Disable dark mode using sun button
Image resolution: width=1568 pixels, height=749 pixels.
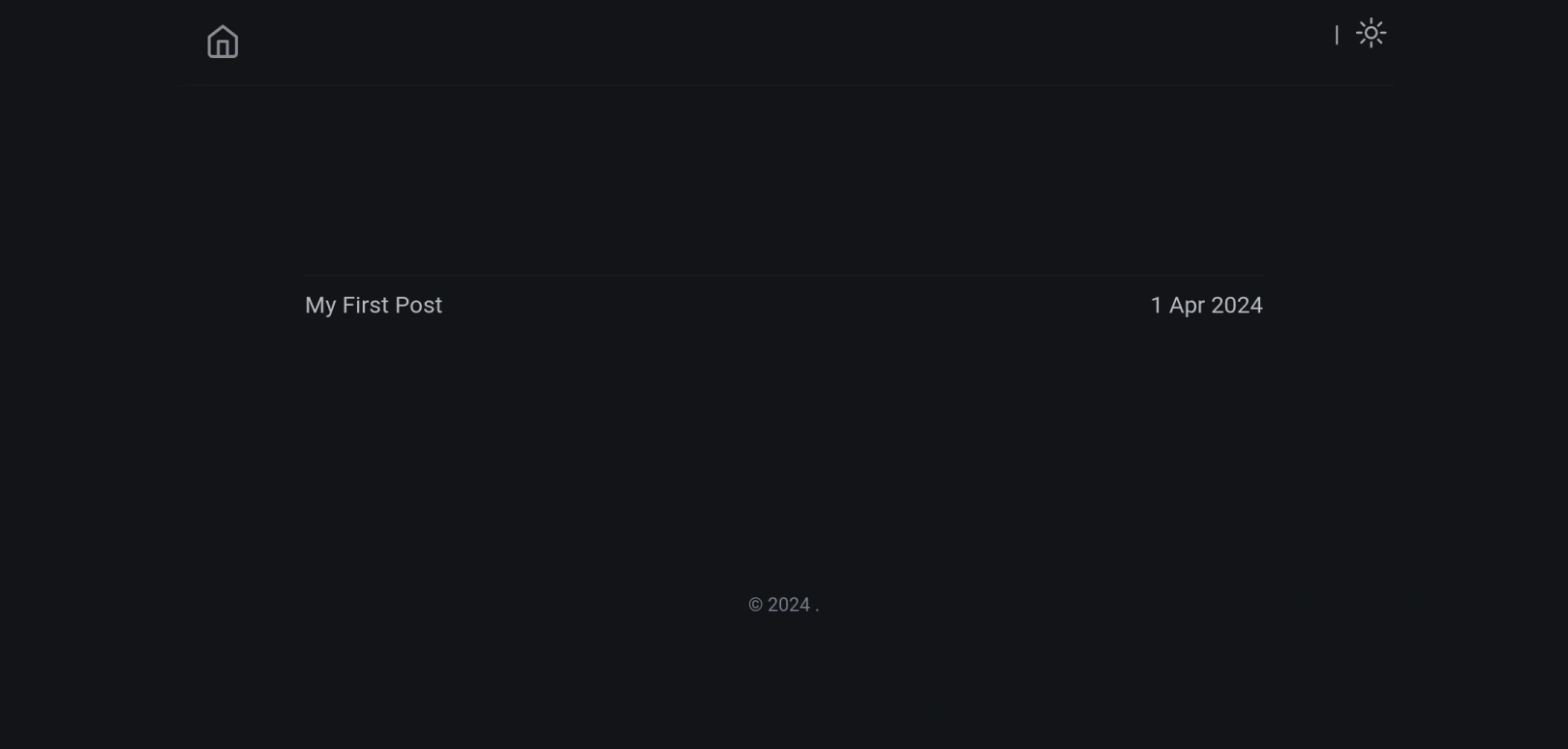point(1371,33)
